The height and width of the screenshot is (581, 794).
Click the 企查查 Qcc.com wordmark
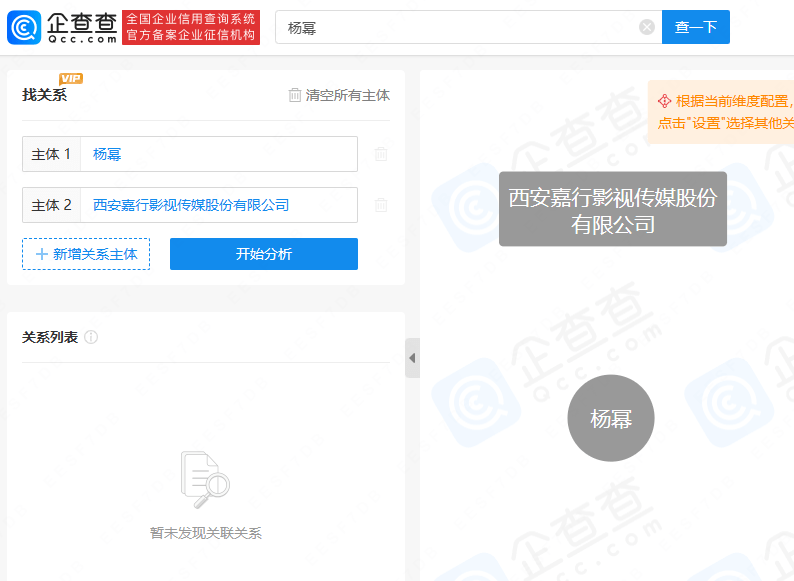tap(82, 27)
